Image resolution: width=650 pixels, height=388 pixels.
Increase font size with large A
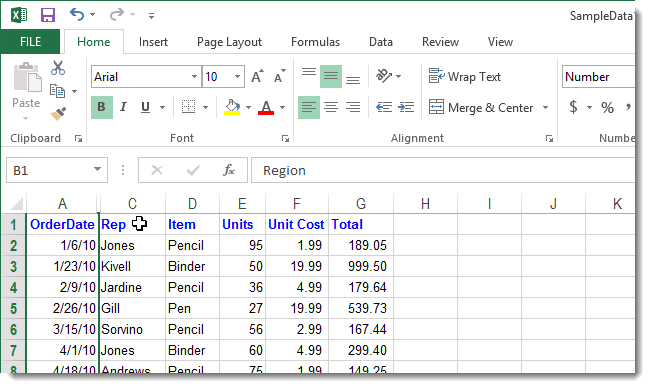pos(257,77)
